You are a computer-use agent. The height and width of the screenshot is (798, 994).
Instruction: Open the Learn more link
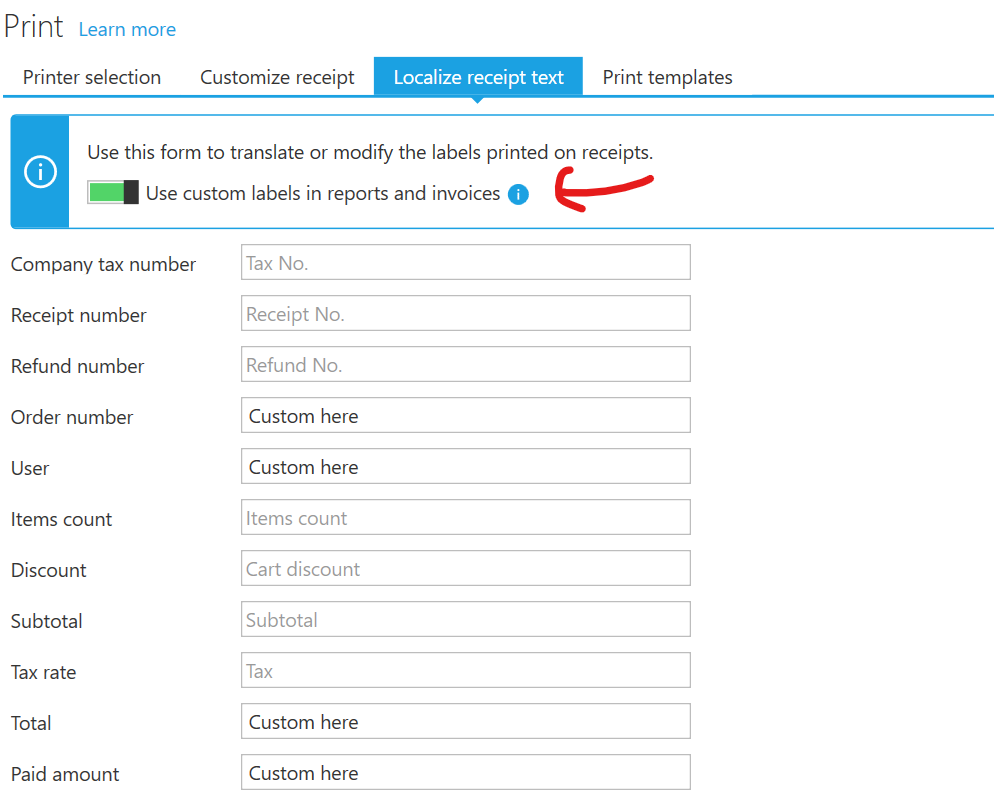pos(127,30)
